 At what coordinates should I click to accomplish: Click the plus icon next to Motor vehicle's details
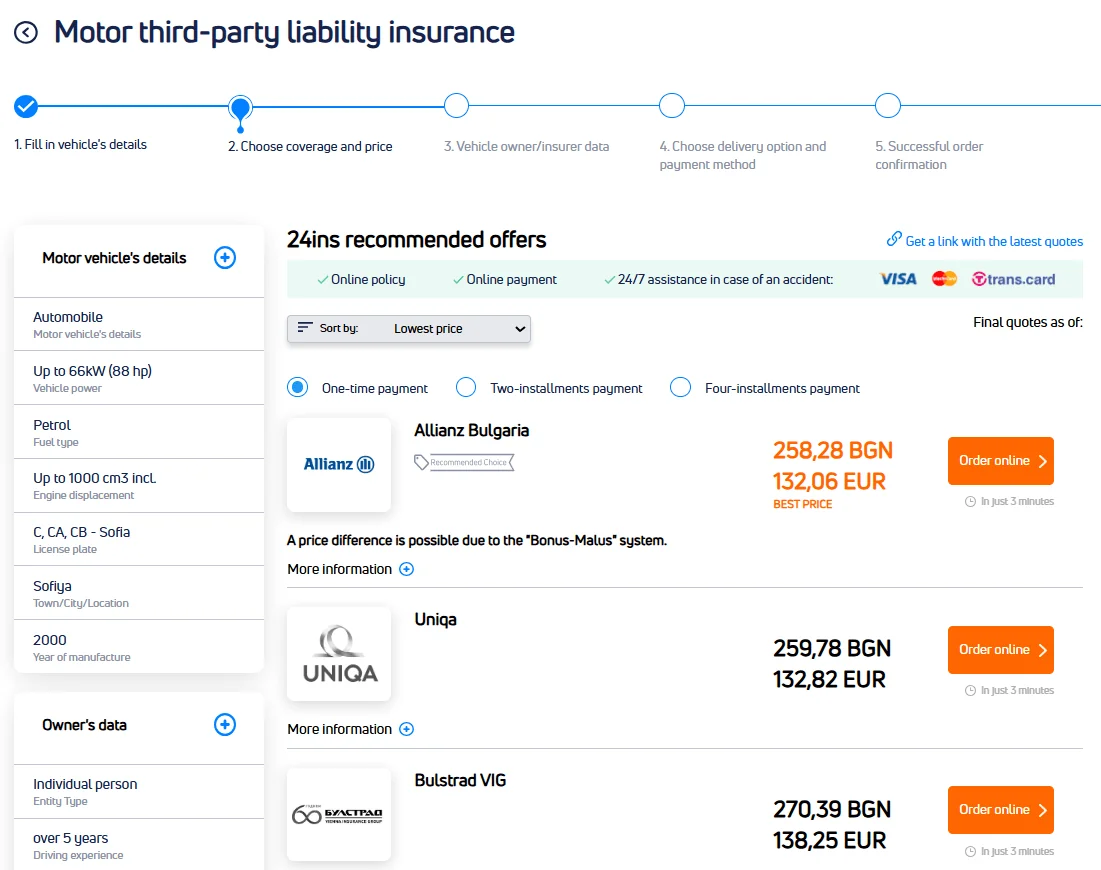pyautogui.click(x=225, y=258)
